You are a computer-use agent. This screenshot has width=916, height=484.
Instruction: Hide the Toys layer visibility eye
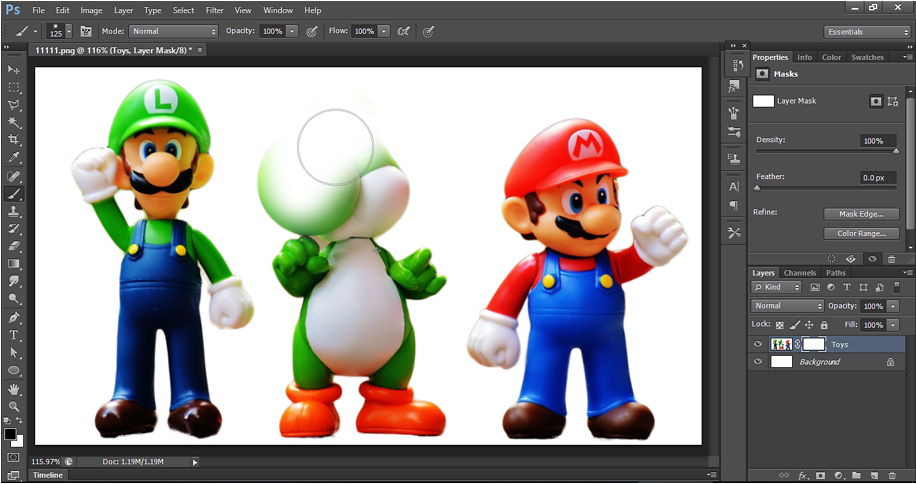tap(758, 344)
